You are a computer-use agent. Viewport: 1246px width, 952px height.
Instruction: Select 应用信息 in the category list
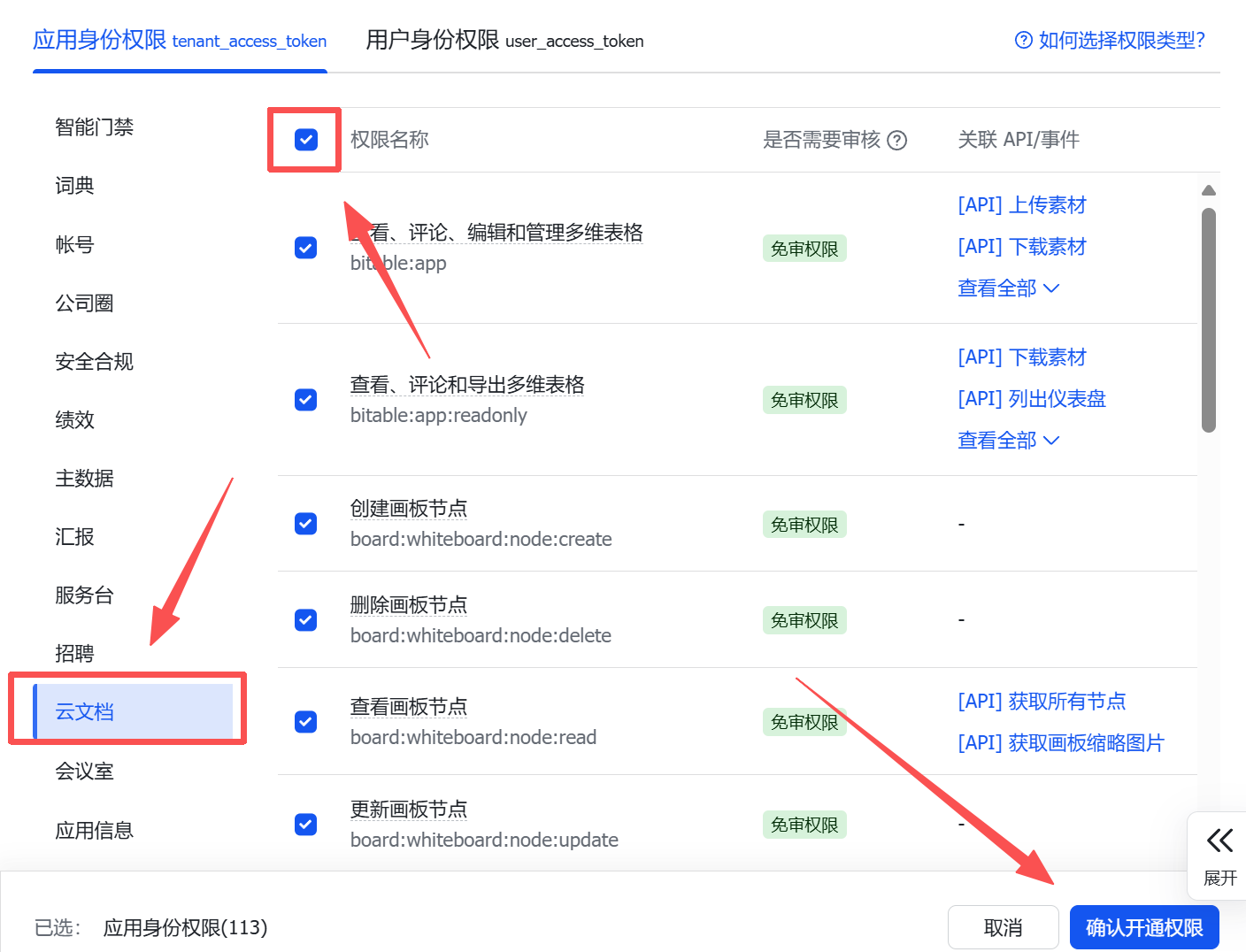click(94, 830)
